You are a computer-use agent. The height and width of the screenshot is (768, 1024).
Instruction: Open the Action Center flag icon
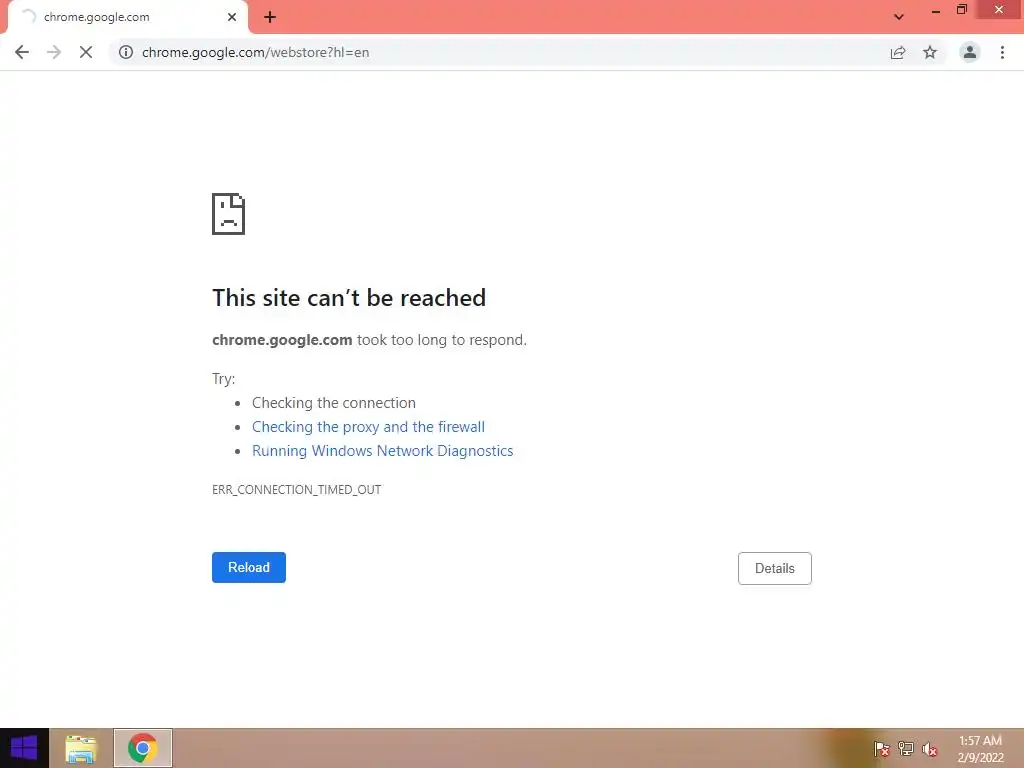(882, 749)
